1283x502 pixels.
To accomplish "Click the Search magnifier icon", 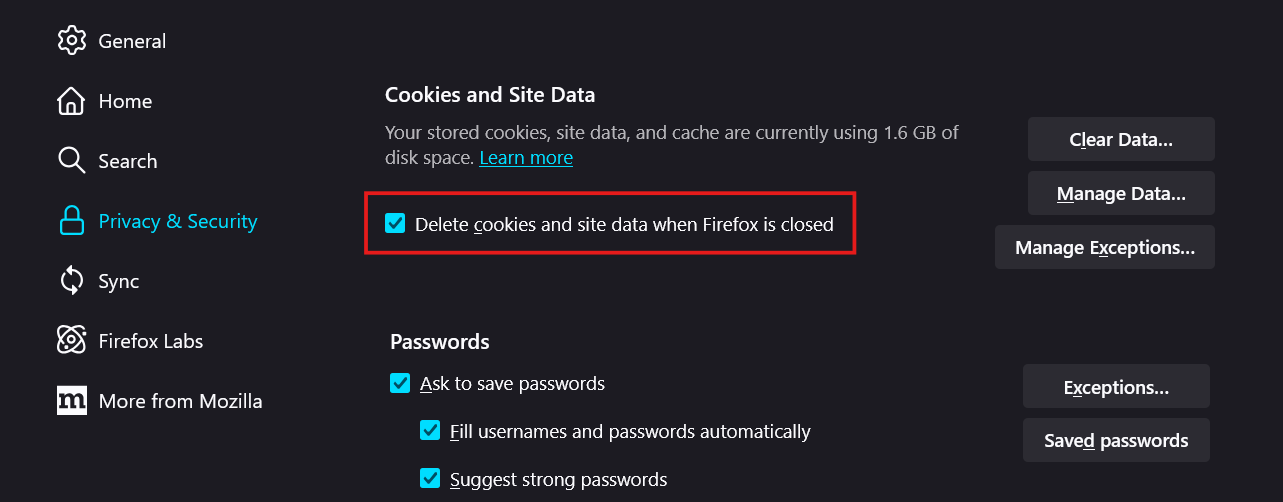I will [x=72, y=161].
